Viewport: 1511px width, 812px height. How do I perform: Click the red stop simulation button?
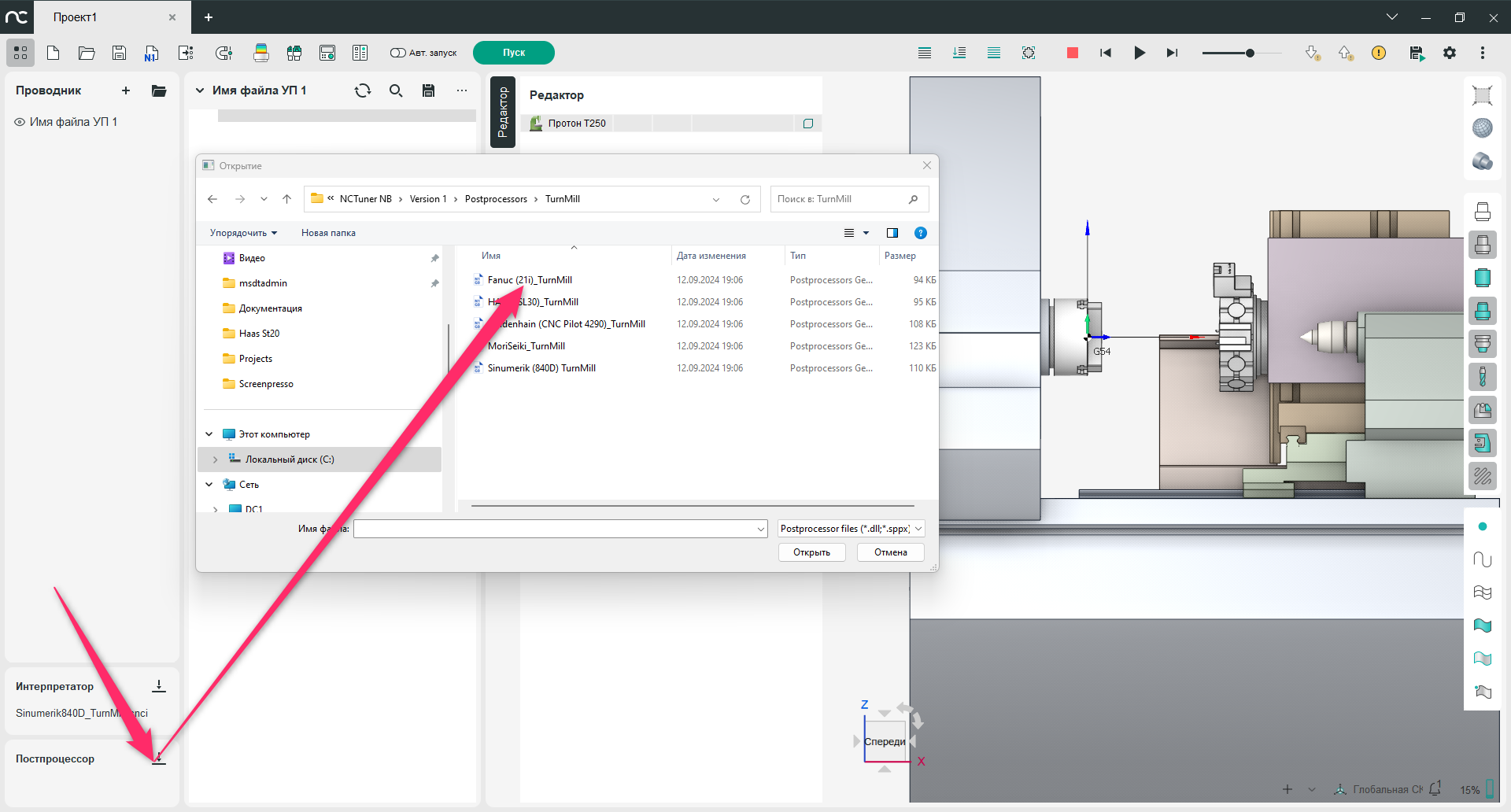(1072, 53)
